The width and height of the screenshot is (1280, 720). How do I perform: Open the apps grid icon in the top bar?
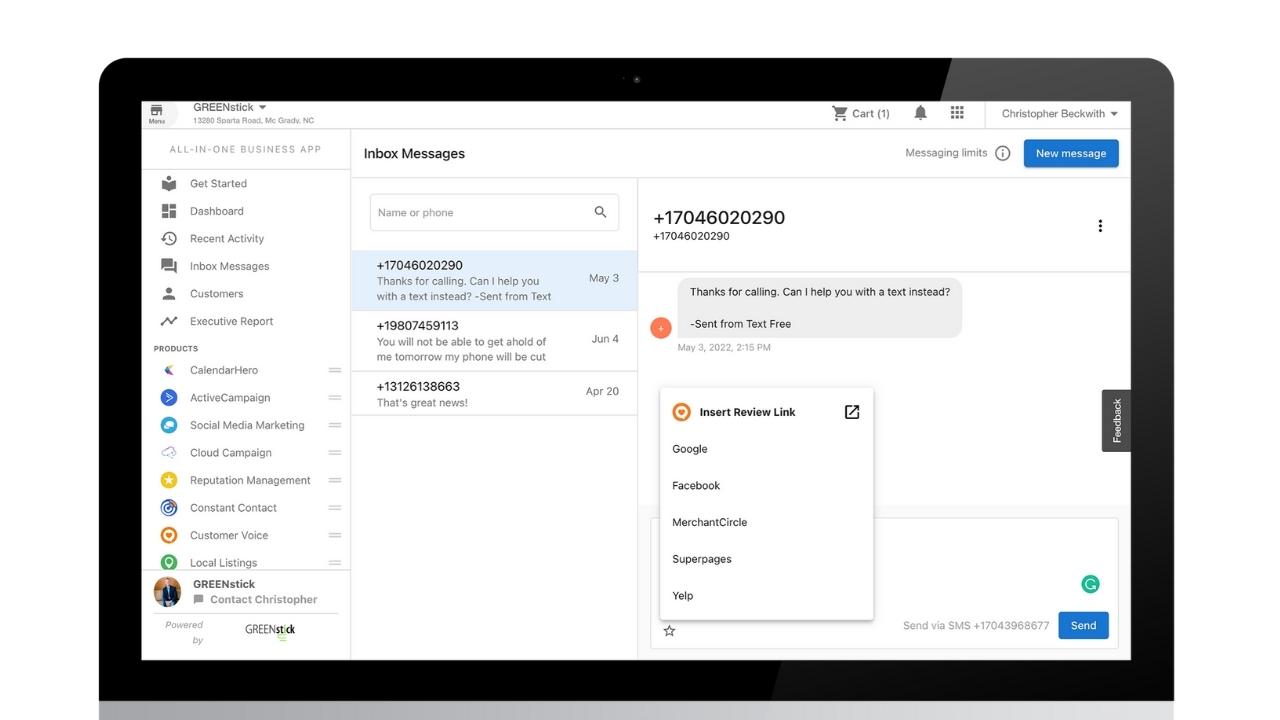[x=957, y=113]
